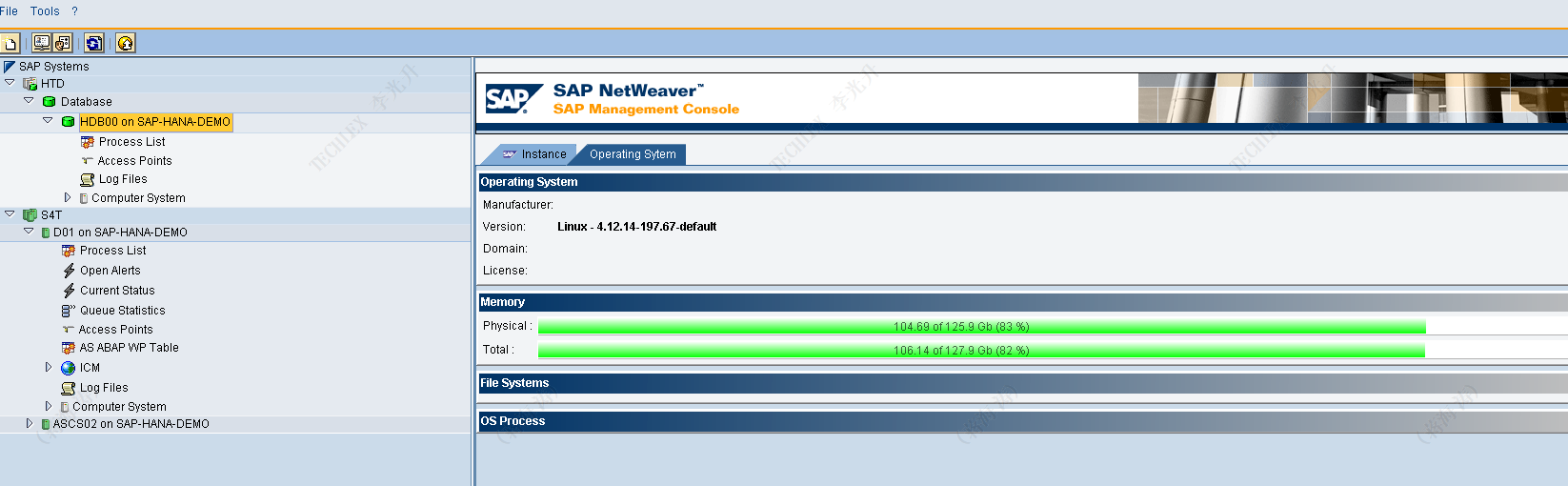Click the SAP Systems root flag icon

(10, 67)
